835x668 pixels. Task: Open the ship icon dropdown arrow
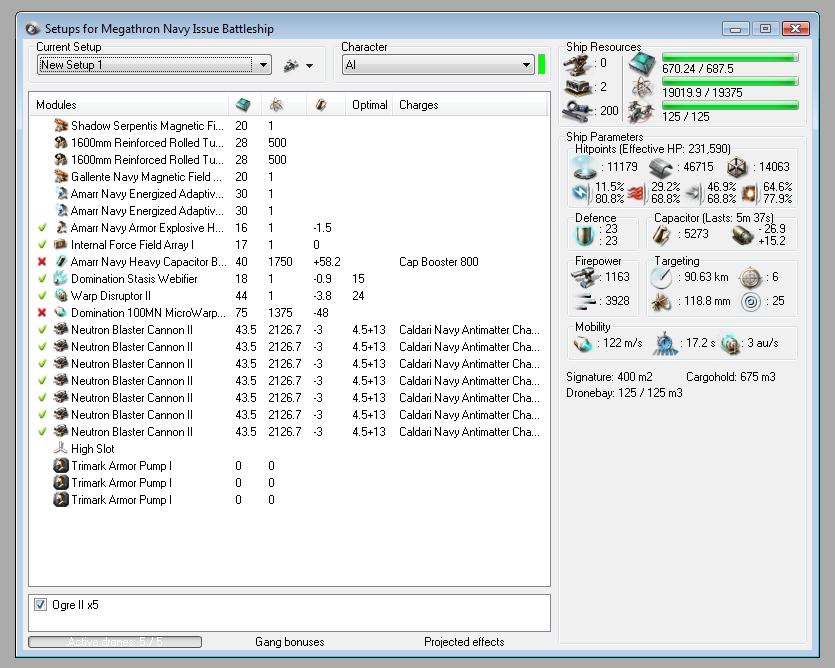pos(310,66)
